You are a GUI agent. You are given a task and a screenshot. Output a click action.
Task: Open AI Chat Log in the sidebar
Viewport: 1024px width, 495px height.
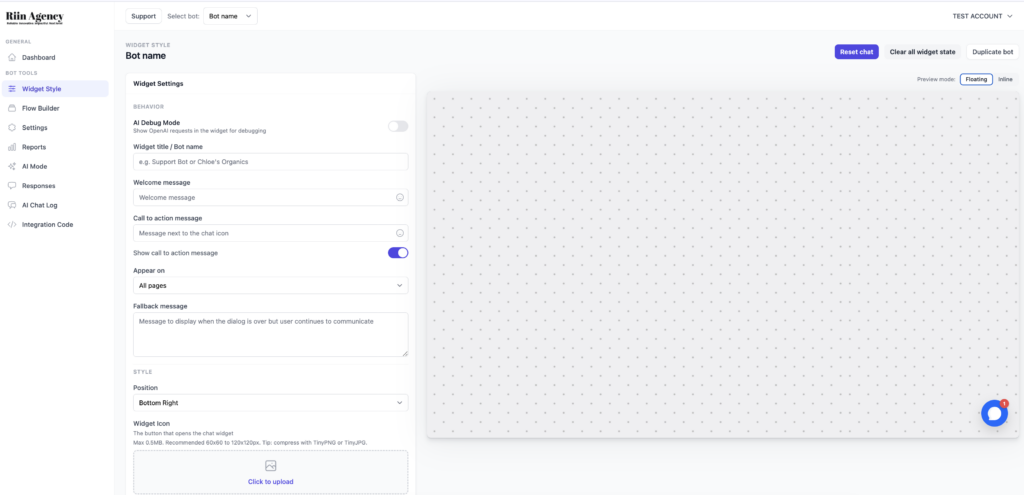coord(40,205)
